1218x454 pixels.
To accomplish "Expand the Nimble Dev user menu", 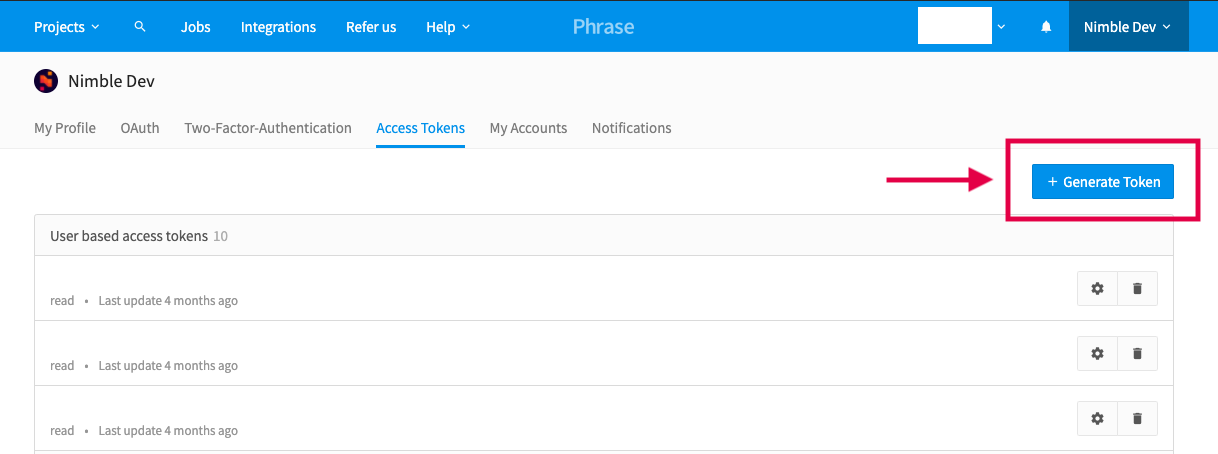I will (1127, 27).
